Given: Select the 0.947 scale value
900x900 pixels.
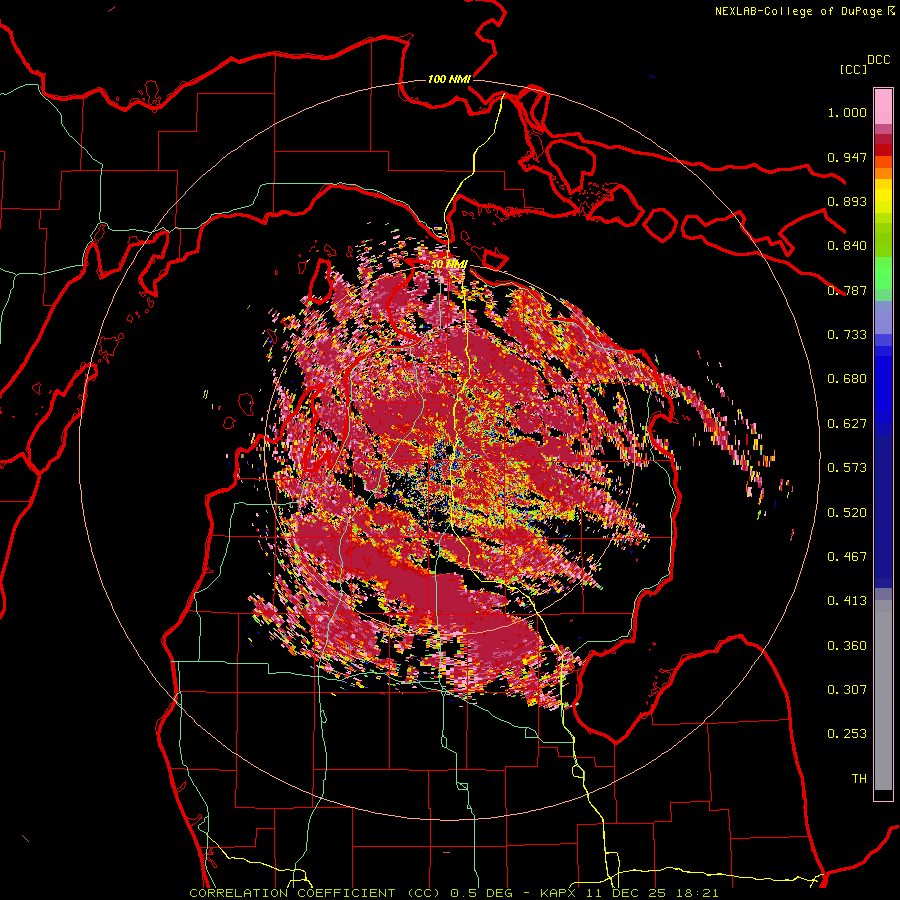Looking at the screenshot, I should [847, 157].
